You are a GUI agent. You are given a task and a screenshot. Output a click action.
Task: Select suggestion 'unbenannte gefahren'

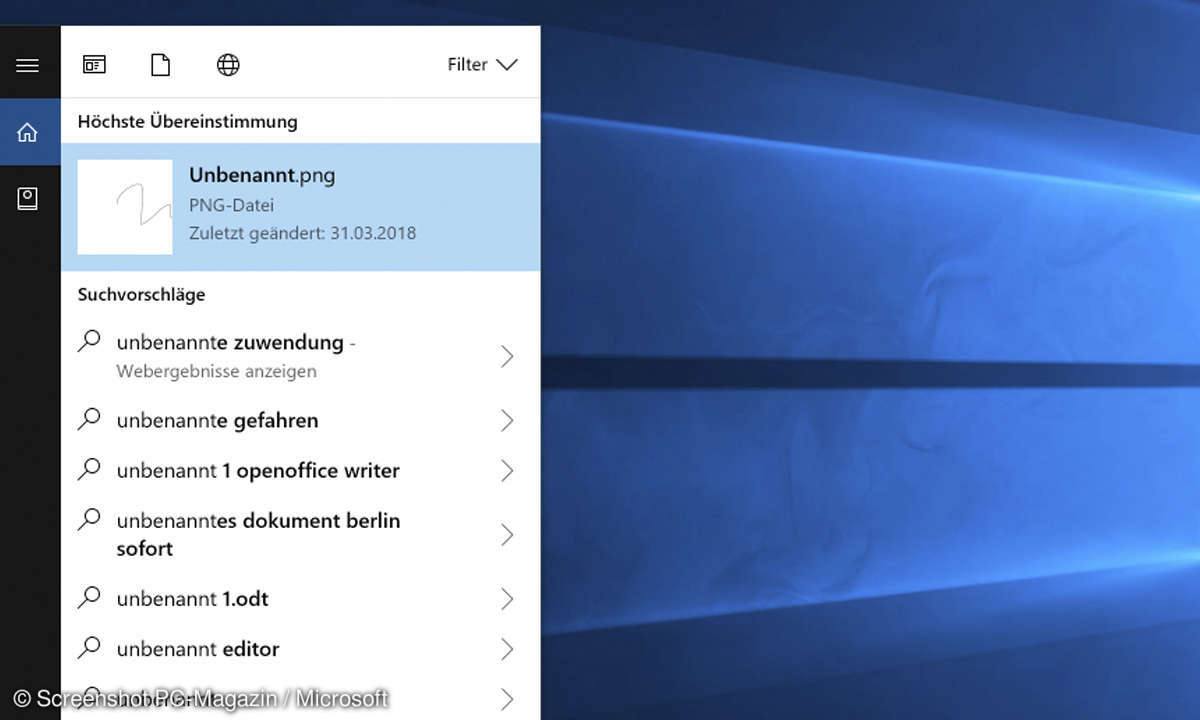(x=300, y=421)
